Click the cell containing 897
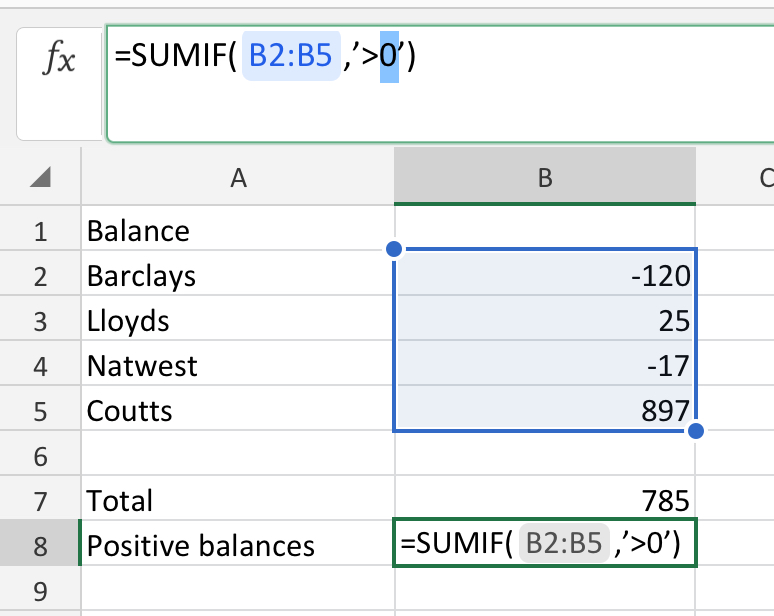Image resolution: width=774 pixels, height=616 pixels. (x=545, y=408)
